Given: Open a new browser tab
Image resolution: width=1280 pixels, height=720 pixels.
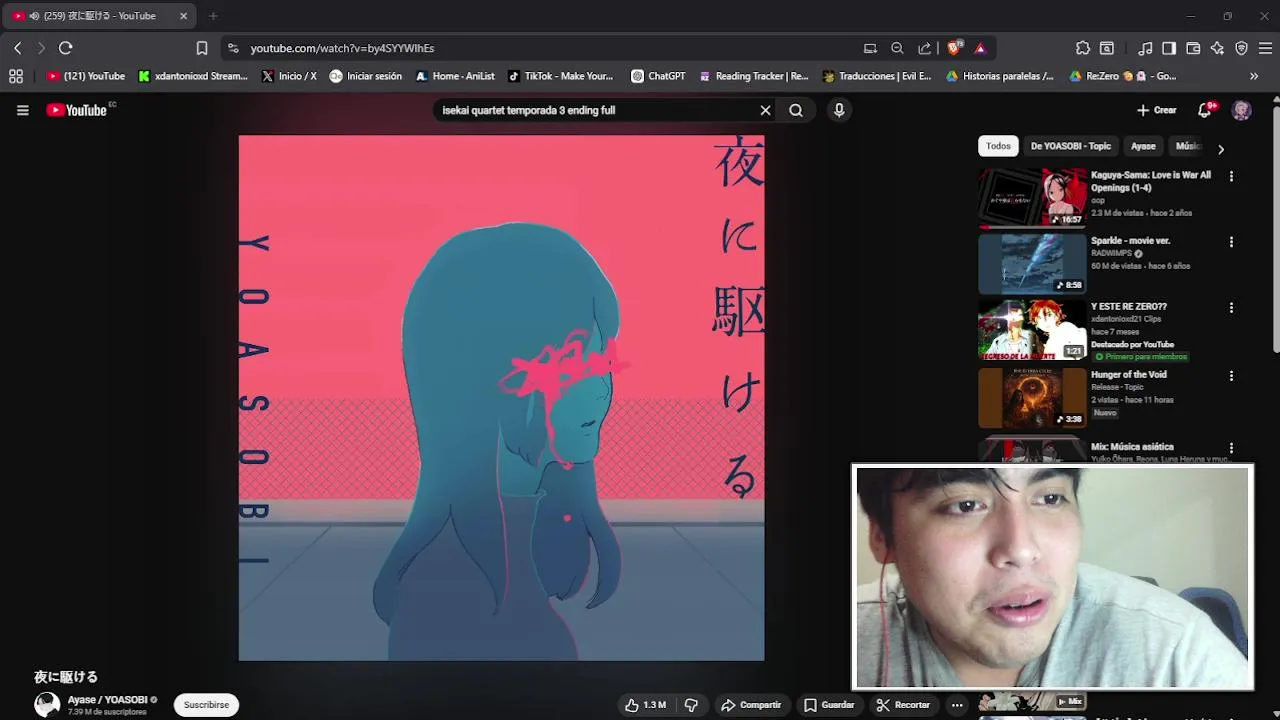Looking at the screenshot, I should [x=213, y=16].
